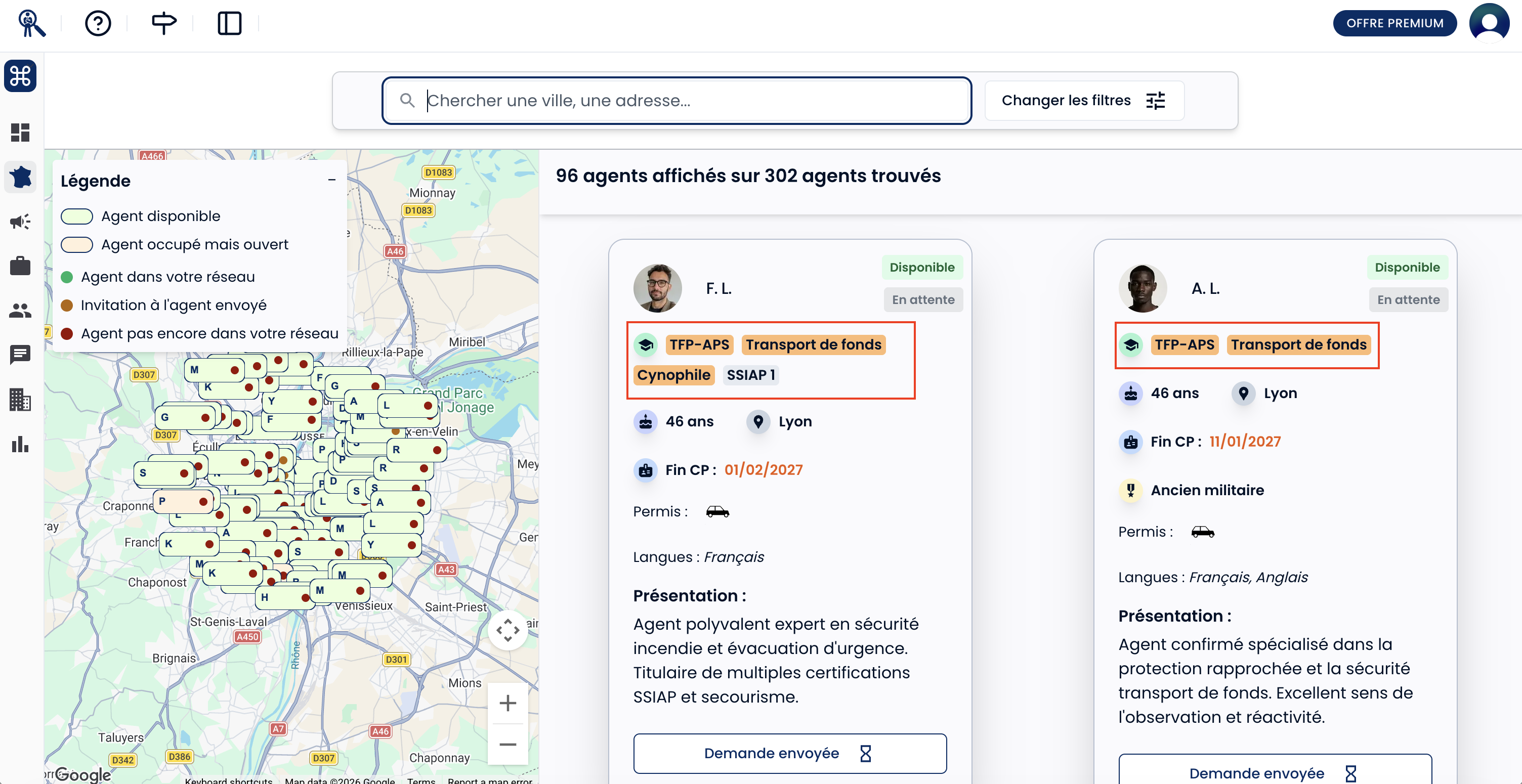Click the app logo with magnifier
The height and width of the screenshot is (784, 1522).
coord(31,24)
